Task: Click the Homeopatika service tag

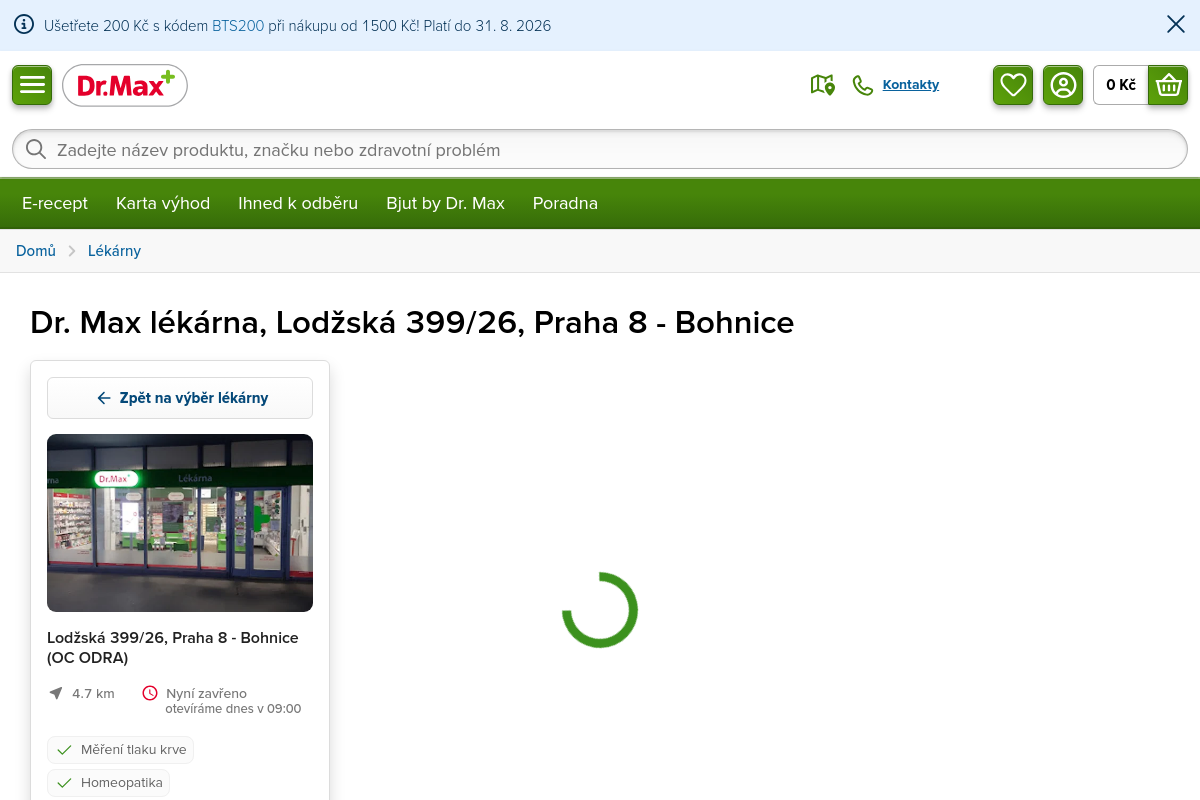Action: 109,783
